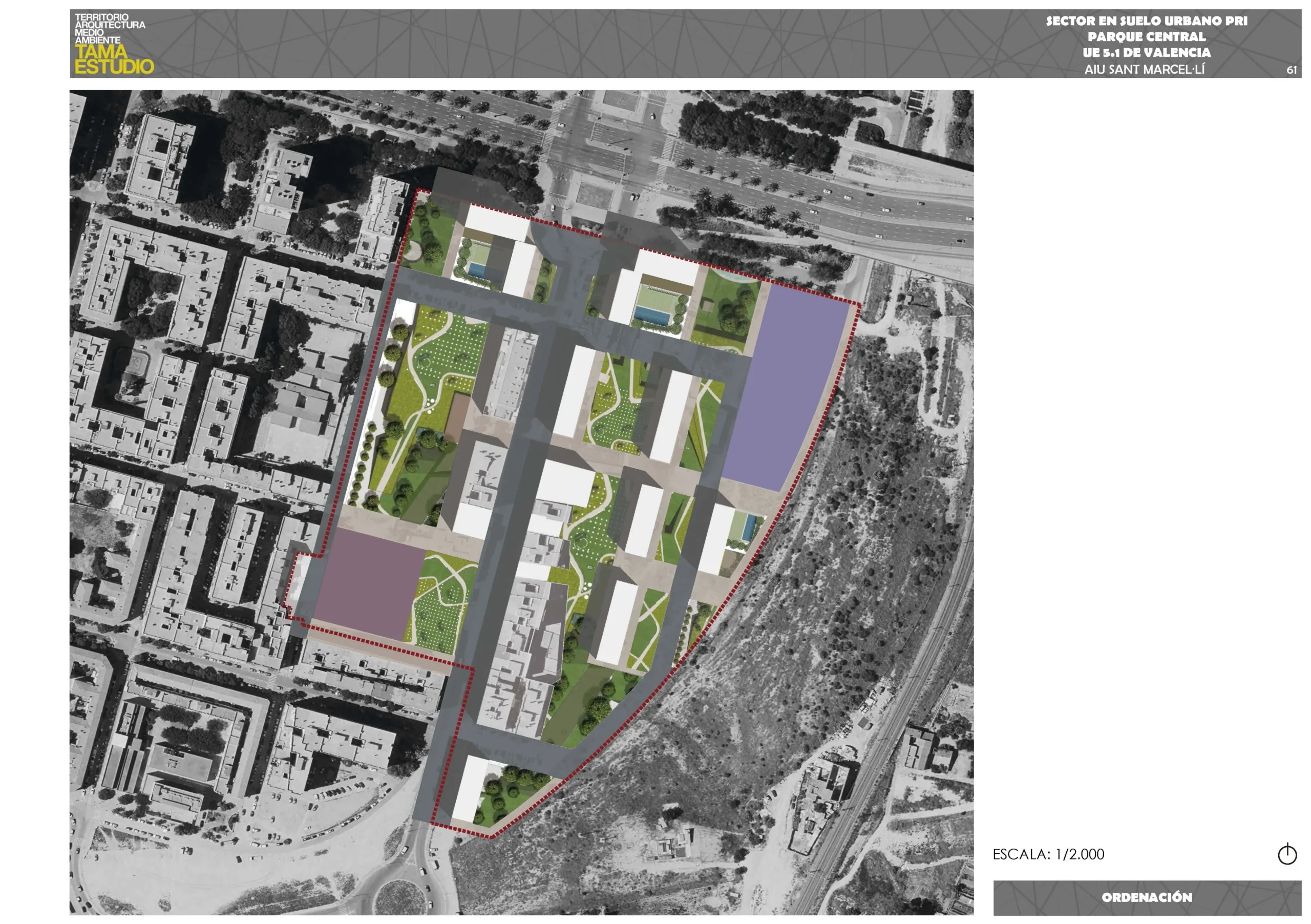1311x924 pixels.
Task: Click the north arrow compass symbol
Action: [x=1287, y=854]
